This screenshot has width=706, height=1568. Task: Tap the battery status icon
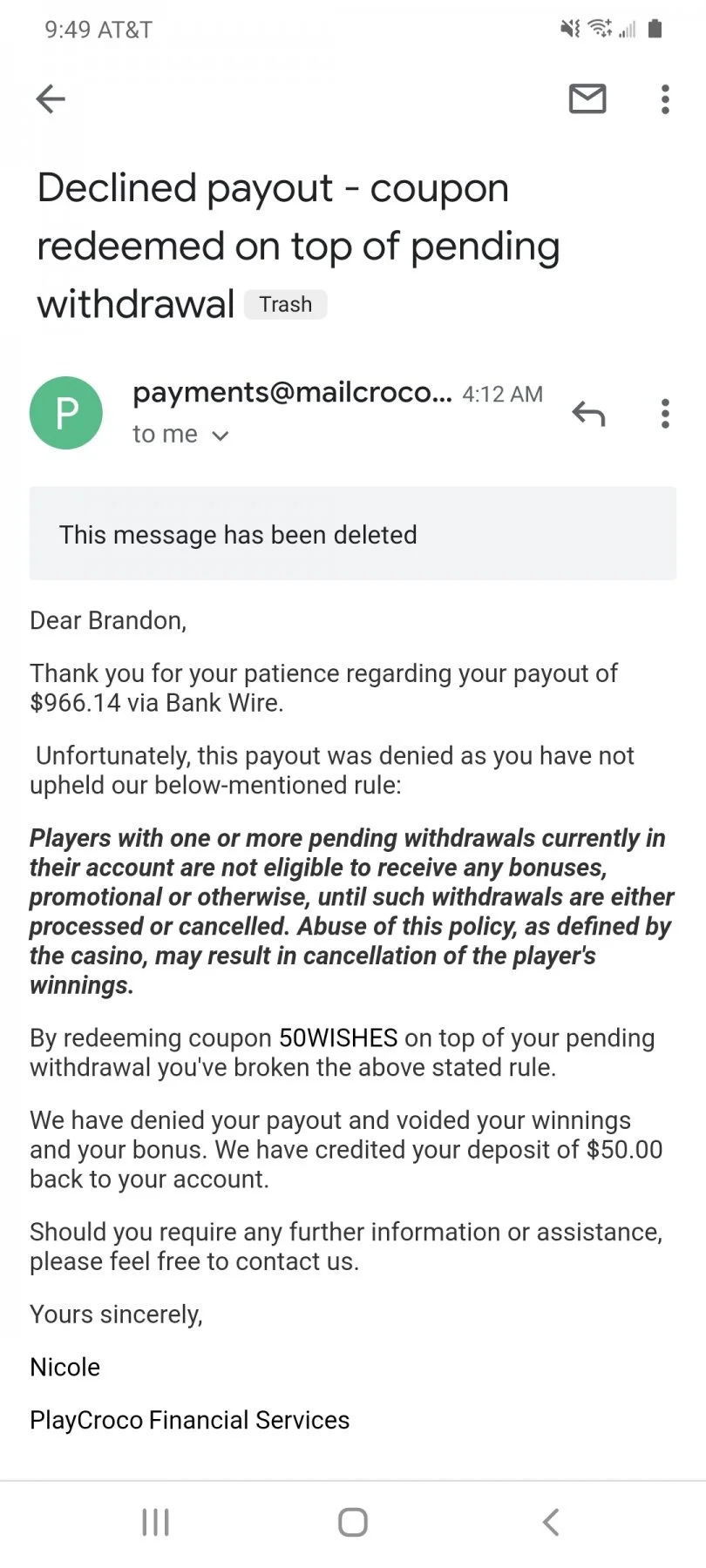(x=655, y=29)
